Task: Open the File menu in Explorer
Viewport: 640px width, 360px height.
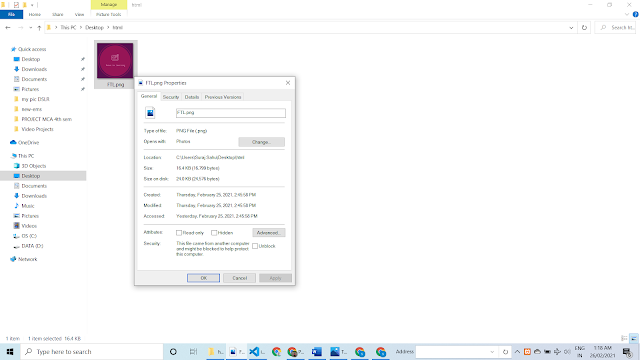Action: tap(11, 14)
